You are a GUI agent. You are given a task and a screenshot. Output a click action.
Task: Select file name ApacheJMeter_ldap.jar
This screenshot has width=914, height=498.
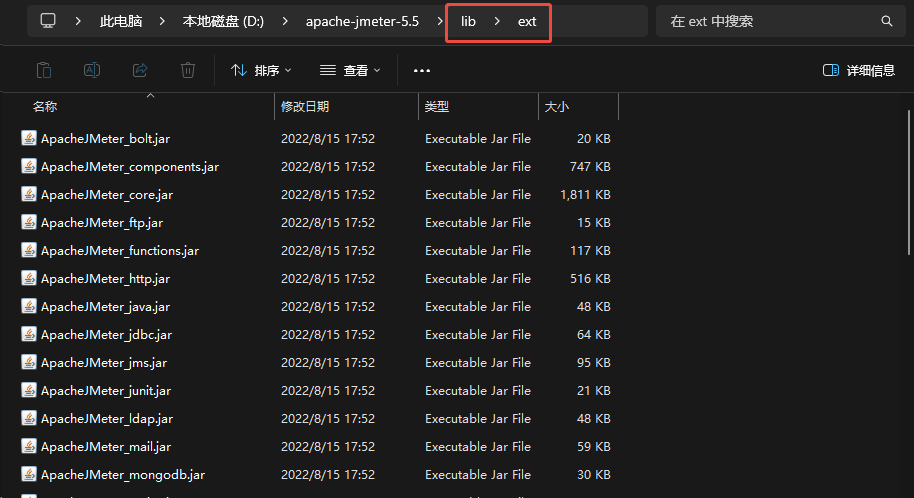pos(107,419)
